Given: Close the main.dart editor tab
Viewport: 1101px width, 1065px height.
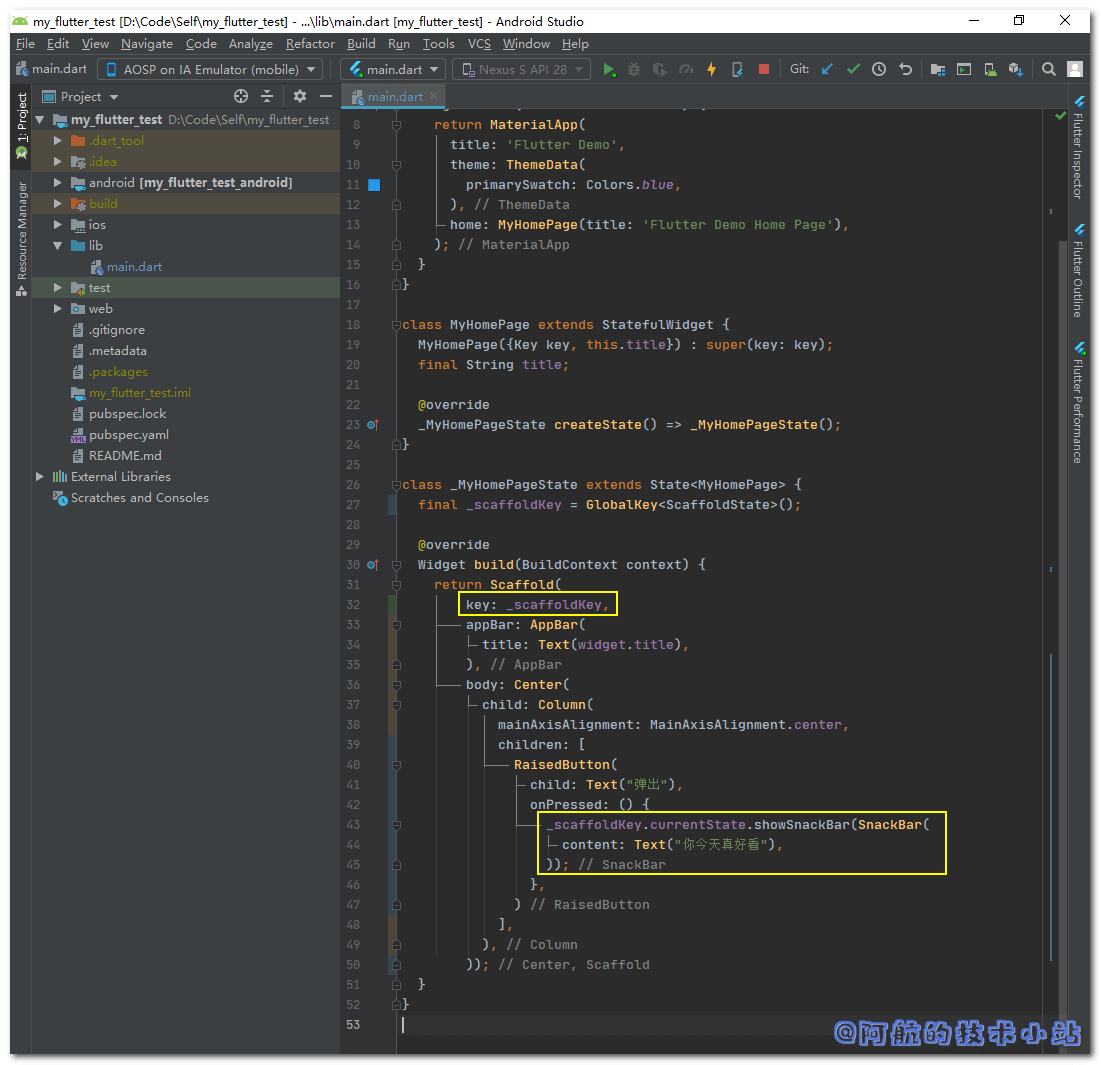Looking at the screenshot, I should 434,96.
